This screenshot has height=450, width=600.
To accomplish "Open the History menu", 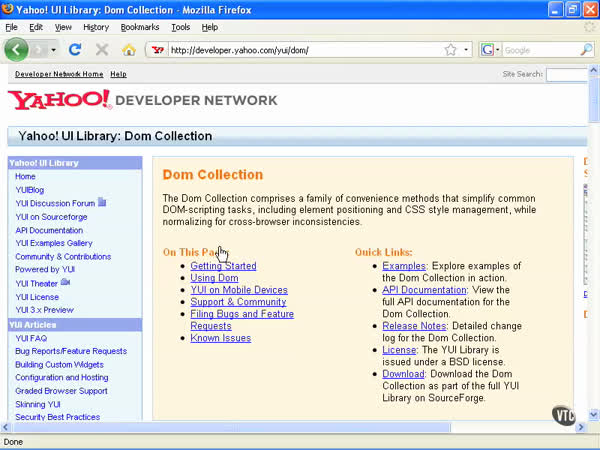I will (x=96, y=27).
